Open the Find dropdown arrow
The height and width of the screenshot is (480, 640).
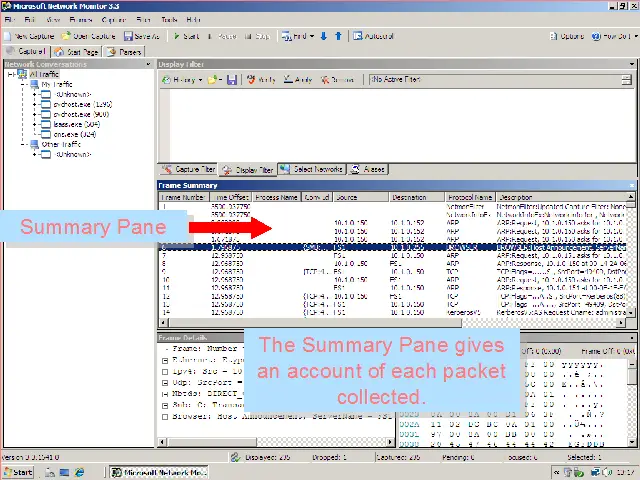(312, 36)
